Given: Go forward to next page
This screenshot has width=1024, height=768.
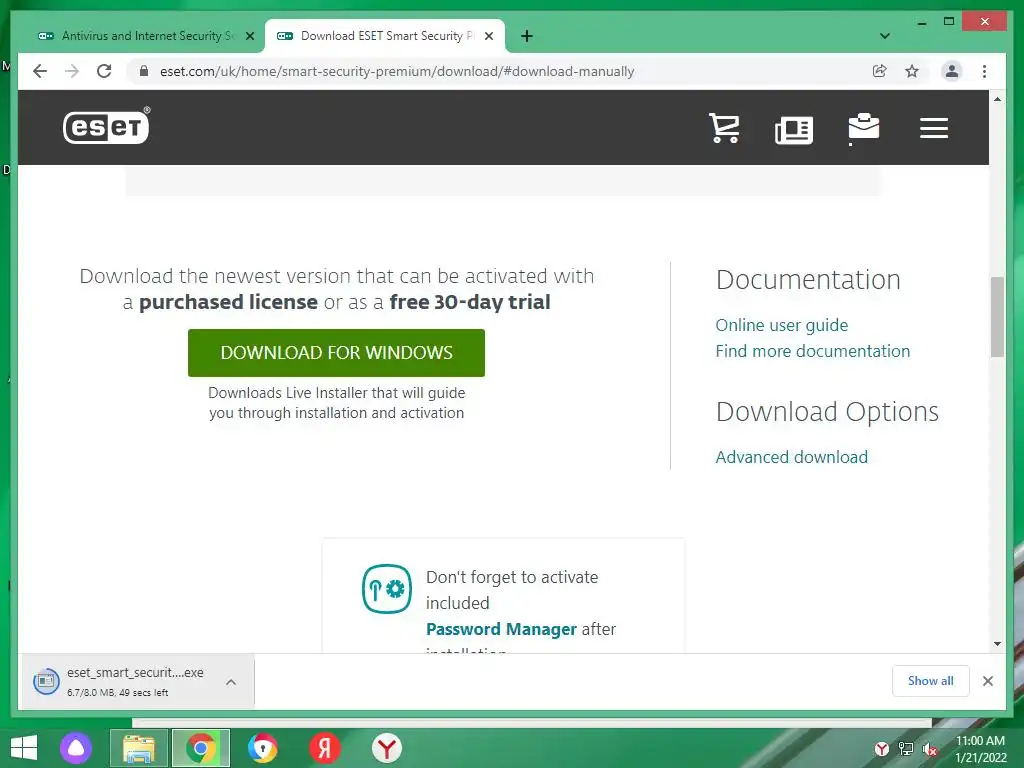Looking at the screenshot, I should point(72,71).
